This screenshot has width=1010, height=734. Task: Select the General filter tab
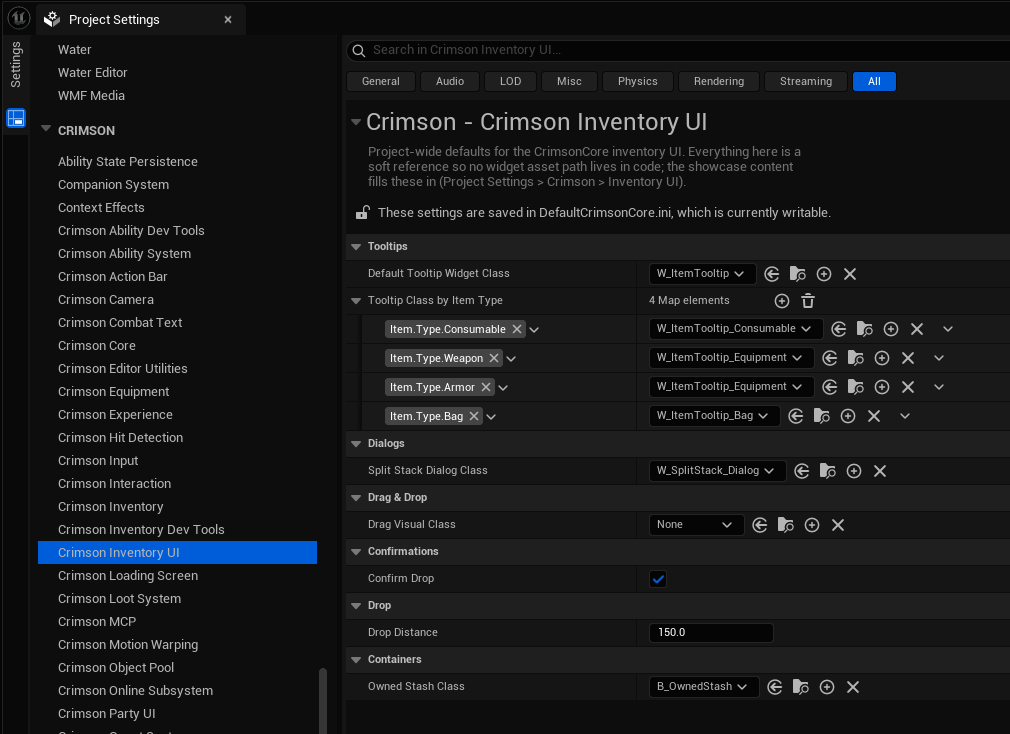pyautogui.click(x=381, y=81)
